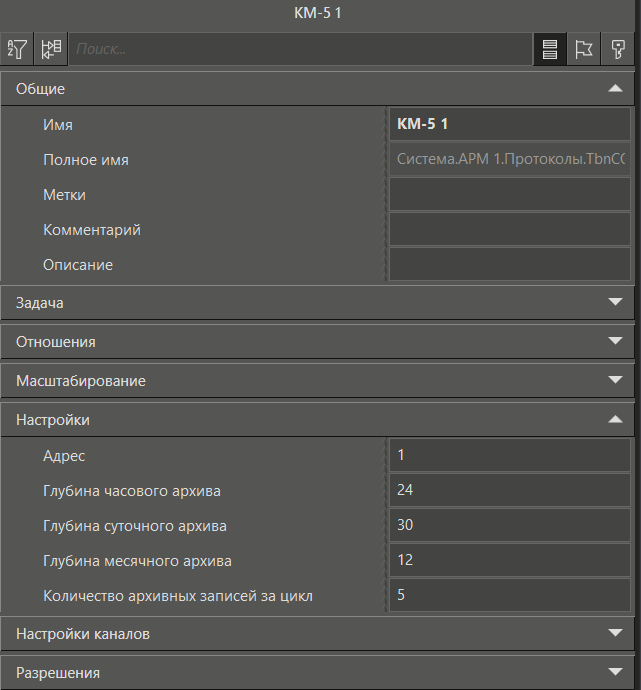641x690 pixels.
Task: Click the Описание input field
Action: (510, 265)
